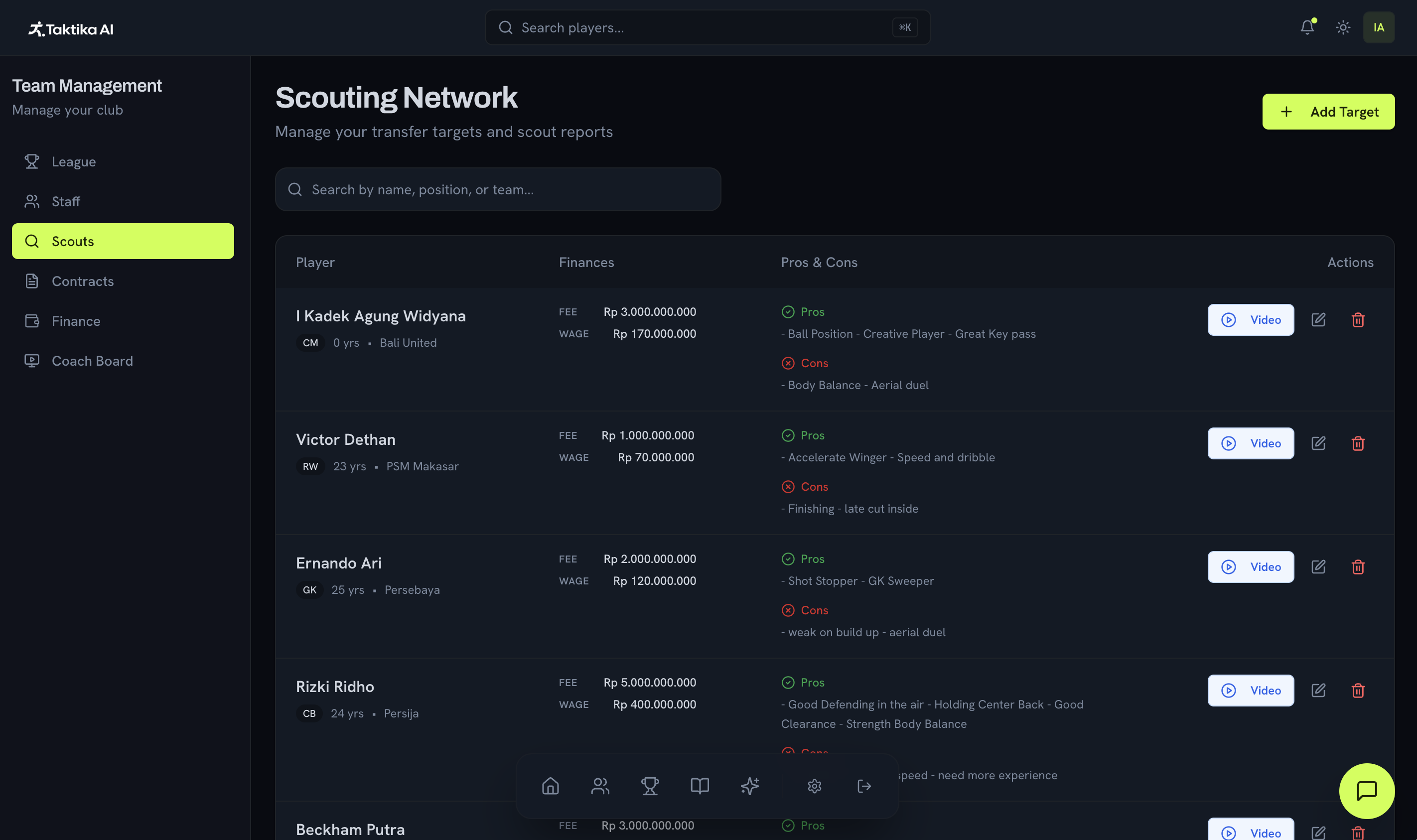Click the Finances column header
This screenshot has width=1417, height=840.
point(586,262)
